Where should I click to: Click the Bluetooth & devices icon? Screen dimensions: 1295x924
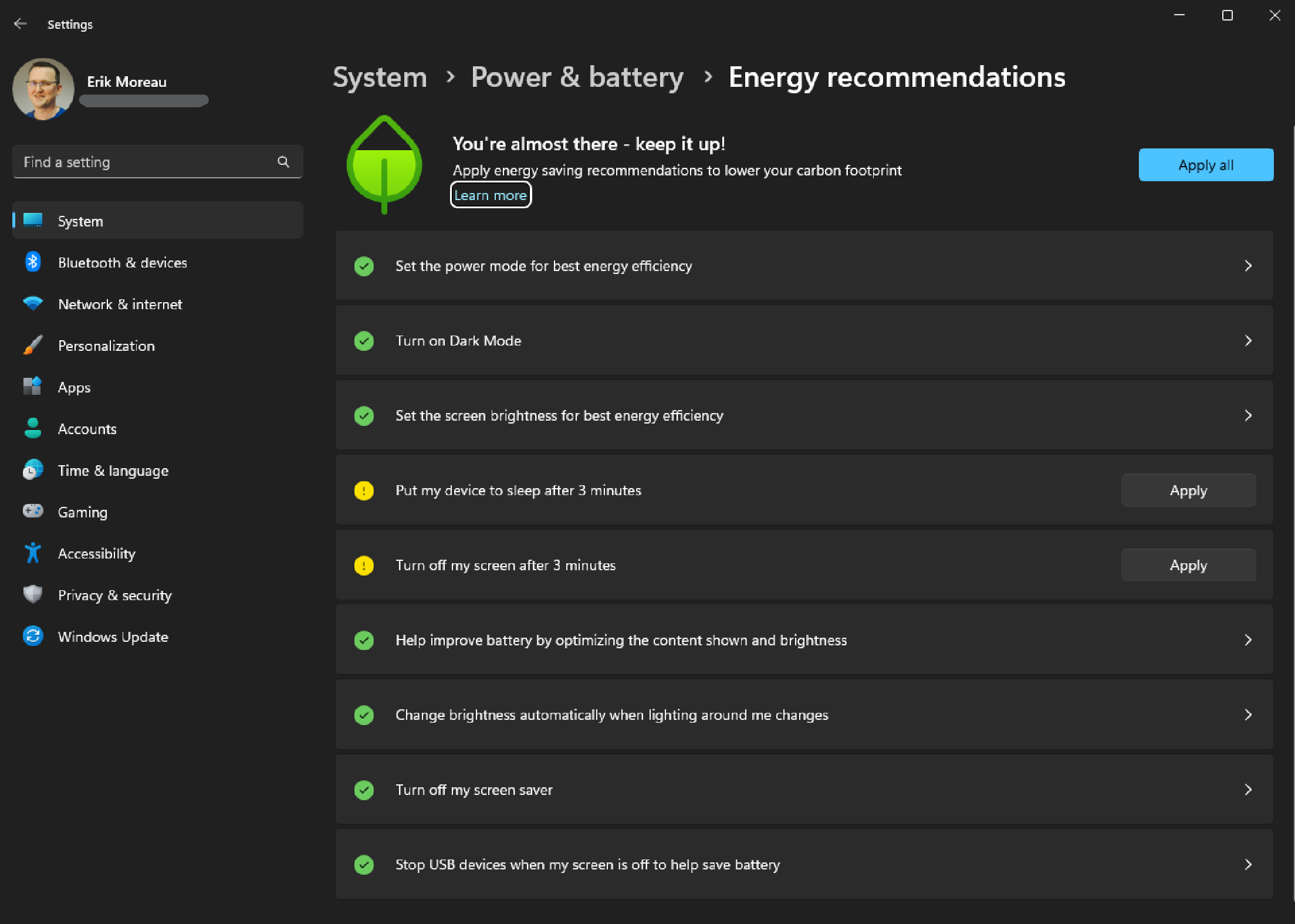click(33, 262)
